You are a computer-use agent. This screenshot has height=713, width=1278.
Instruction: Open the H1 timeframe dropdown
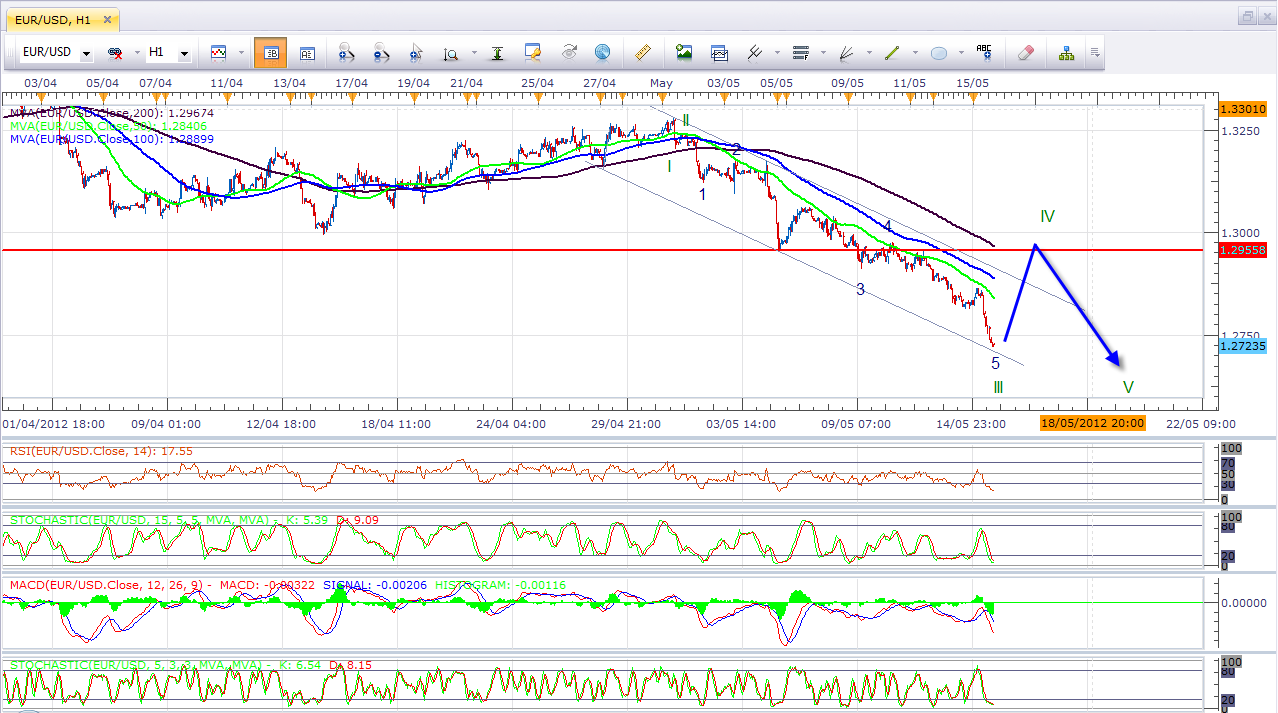[x=184, y=53]
